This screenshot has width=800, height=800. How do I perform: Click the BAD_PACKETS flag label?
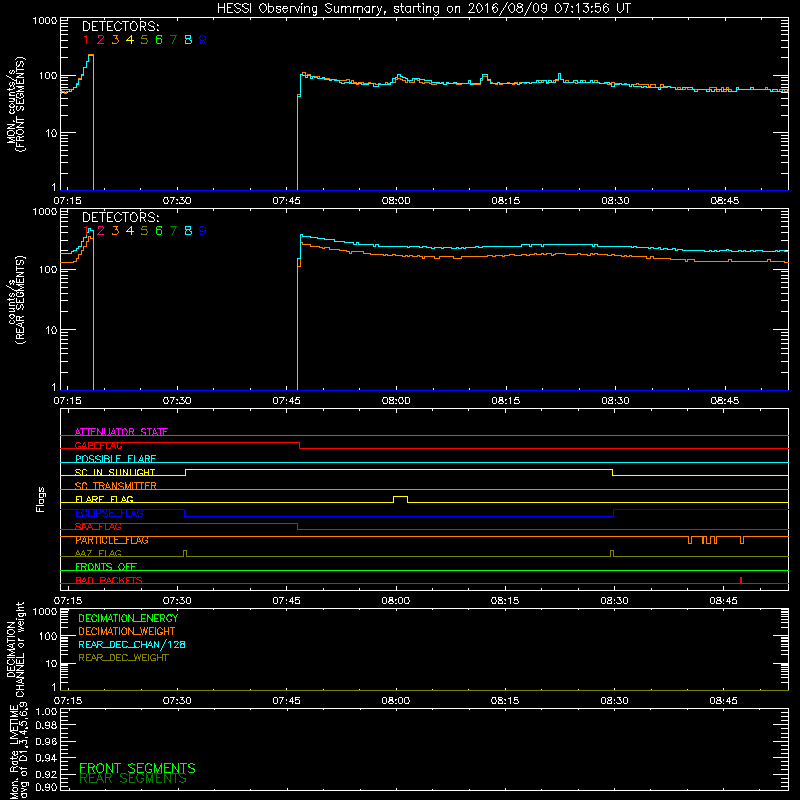click(x=109, y=580)
